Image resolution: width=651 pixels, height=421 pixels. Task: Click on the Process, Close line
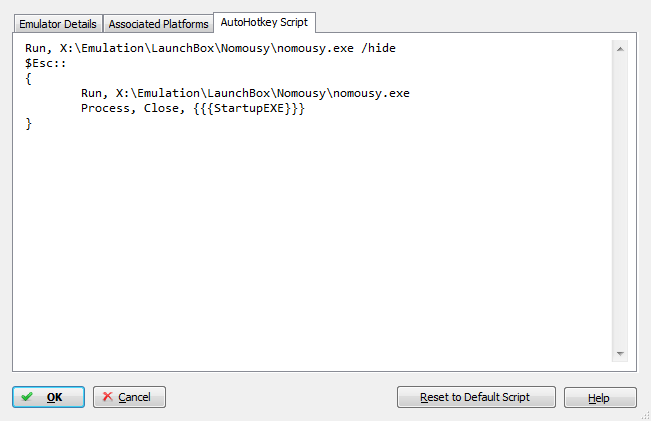[x=193, y=108]
